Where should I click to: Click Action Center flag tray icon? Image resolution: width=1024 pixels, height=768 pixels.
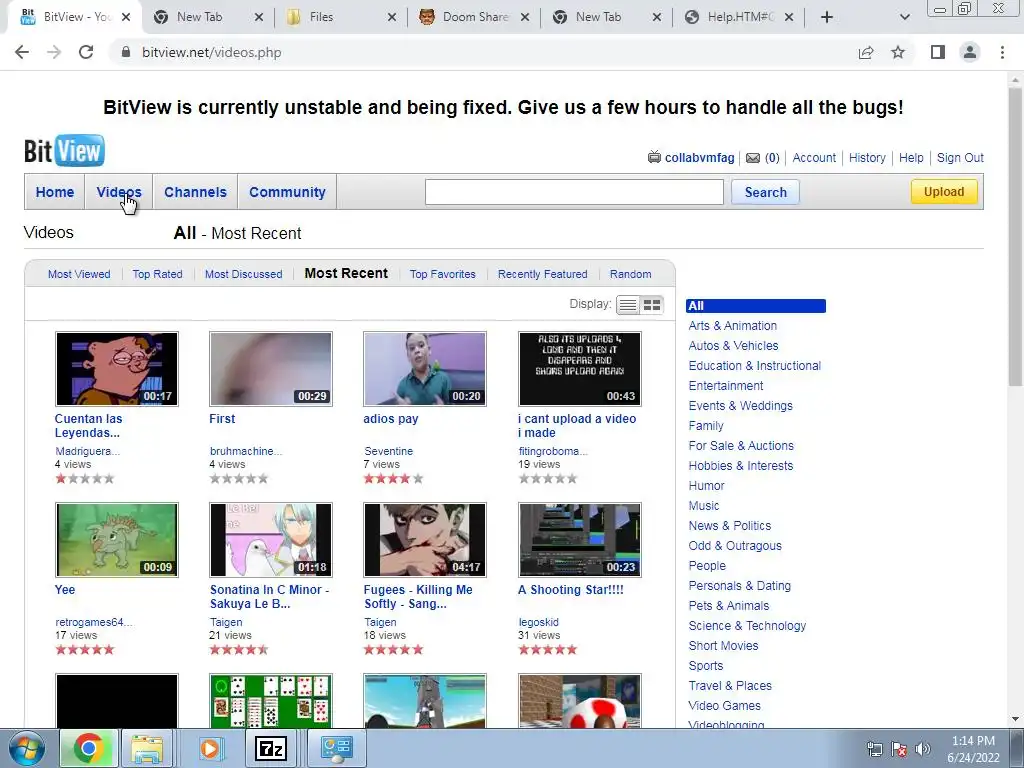pyautogui.click(x=899, y=749)
